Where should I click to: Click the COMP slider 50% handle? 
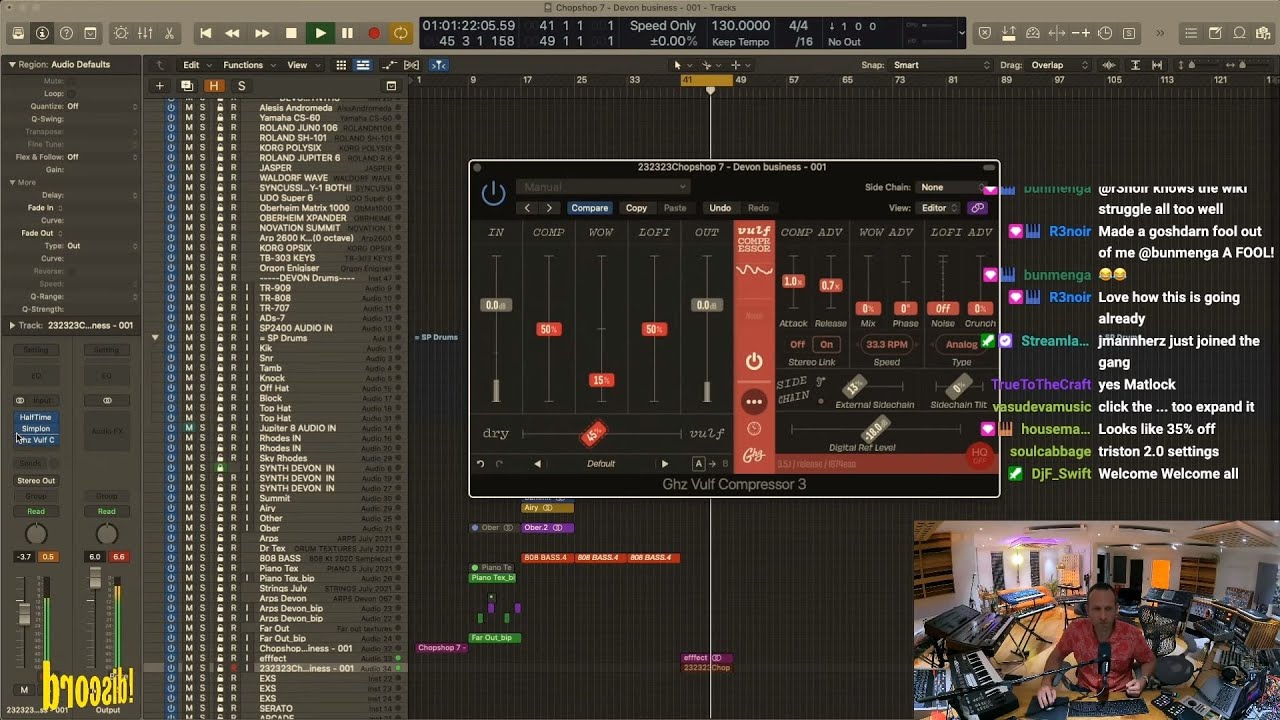click(x=548, y=329)
